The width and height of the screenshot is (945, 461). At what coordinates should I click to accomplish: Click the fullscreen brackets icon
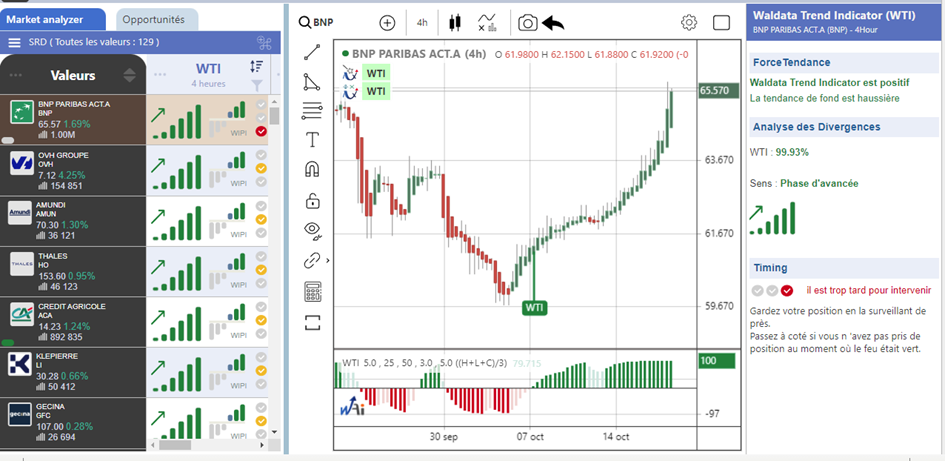click(312, 322)
